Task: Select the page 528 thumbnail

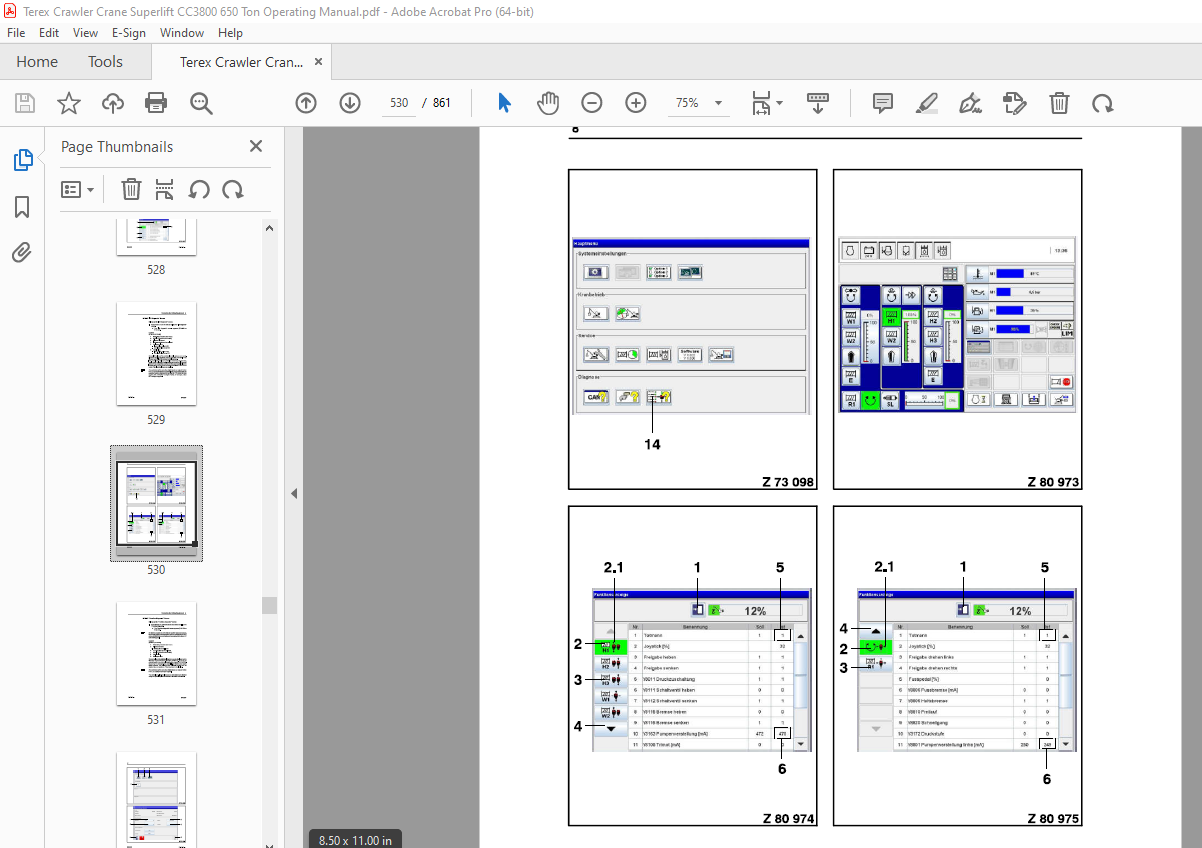Action: click(x=156, y=239)
